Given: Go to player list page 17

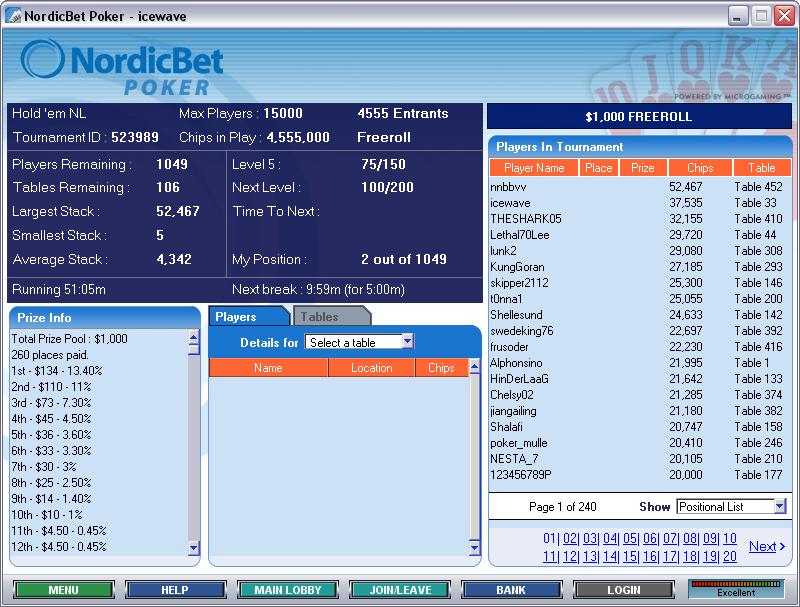Looking at the screenshot, I should 670,556.
